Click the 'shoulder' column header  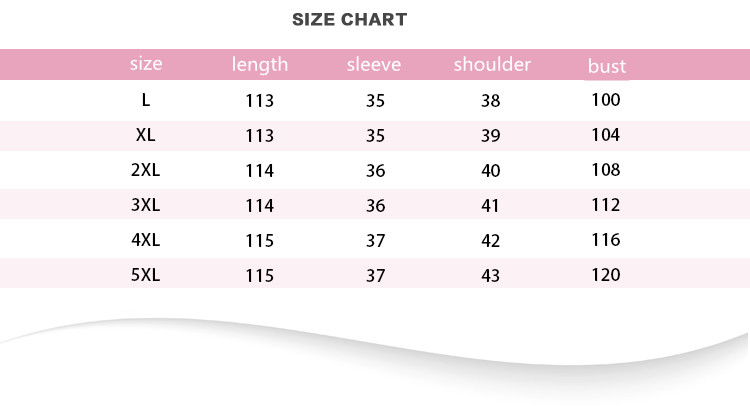click(x=492, y=65)
